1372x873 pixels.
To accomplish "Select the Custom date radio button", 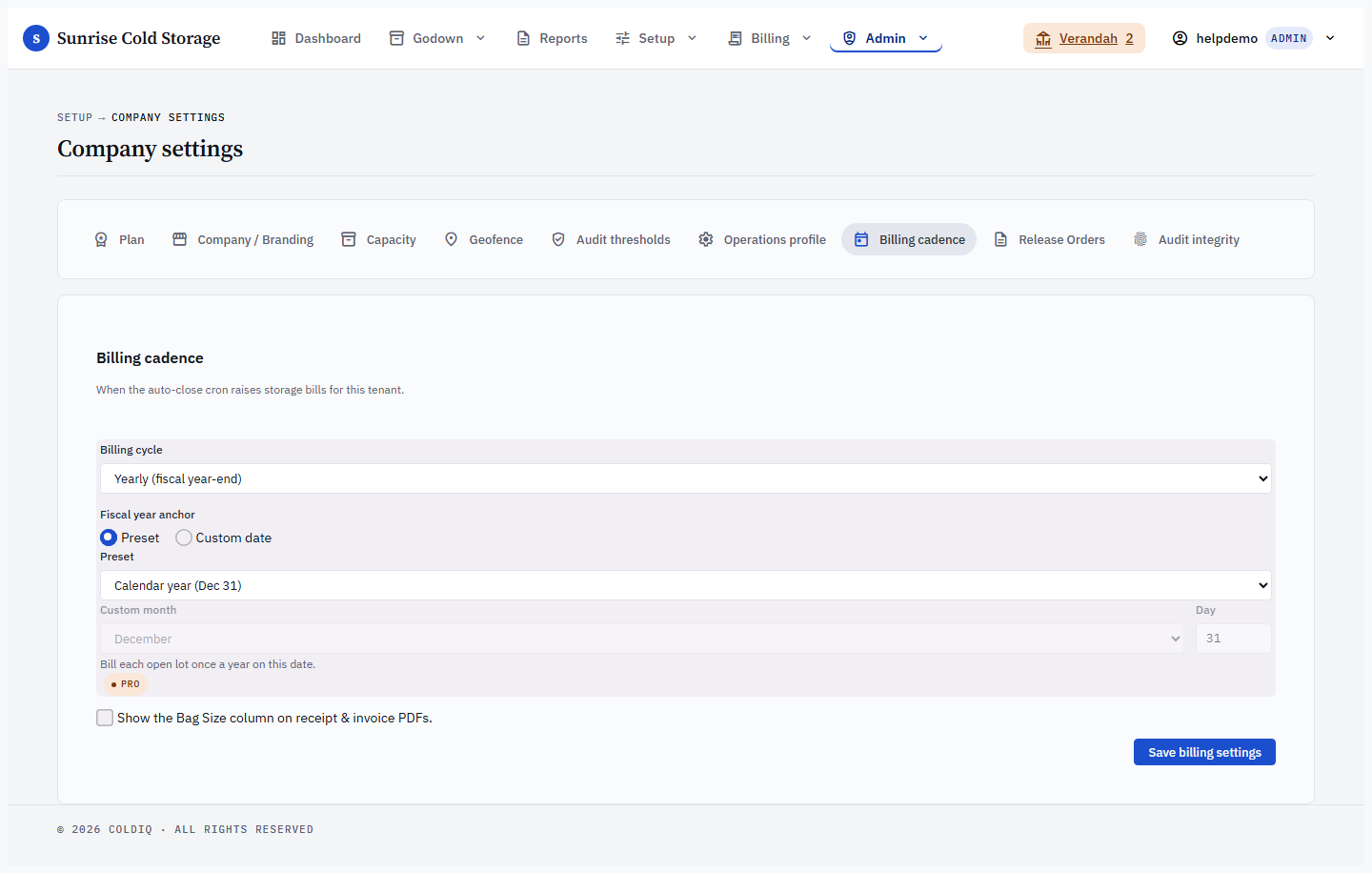I will click(x=184, y=538).
